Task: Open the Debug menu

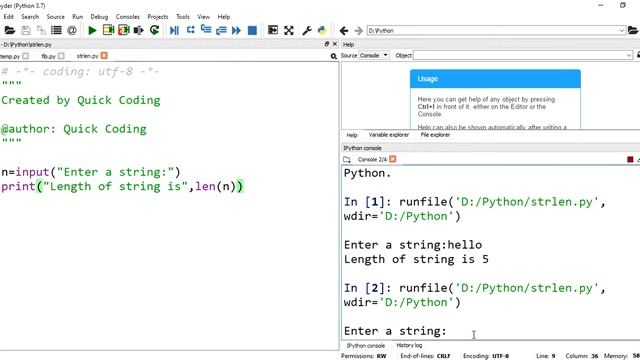Action: pyautogui.click(x=99, y=17)
